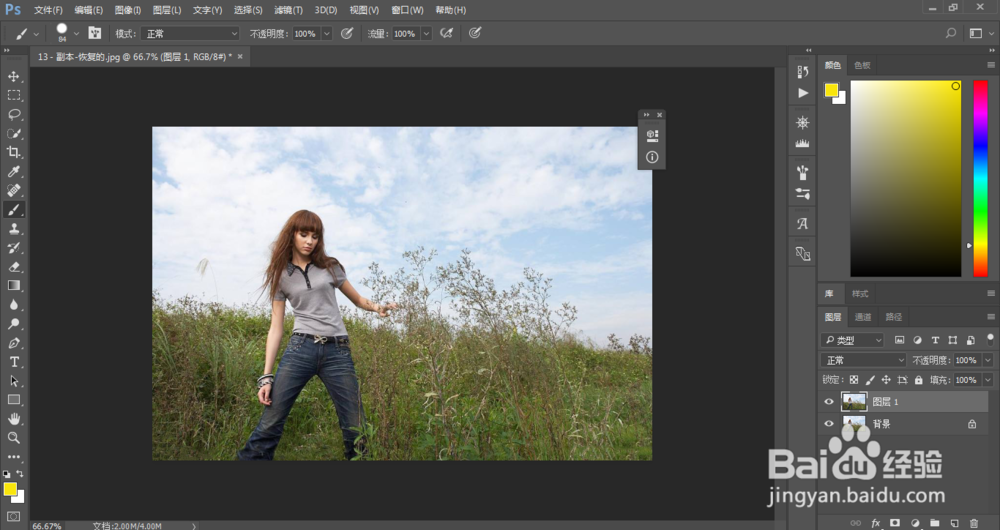Toggle pressure for opacity button
The height and width of the screenshot is (530, 1000).
[347, 33]
